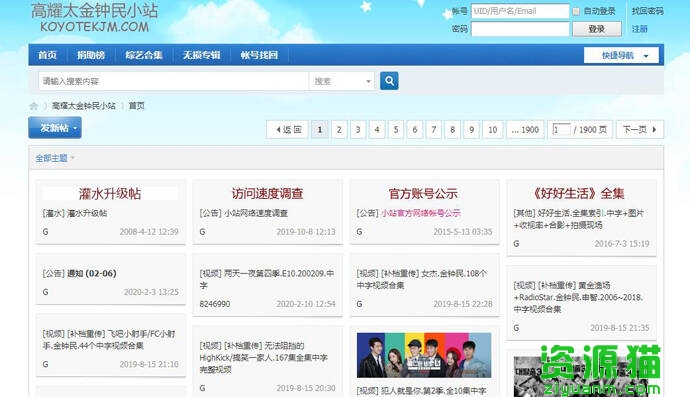Click the 登录 button

597,29
